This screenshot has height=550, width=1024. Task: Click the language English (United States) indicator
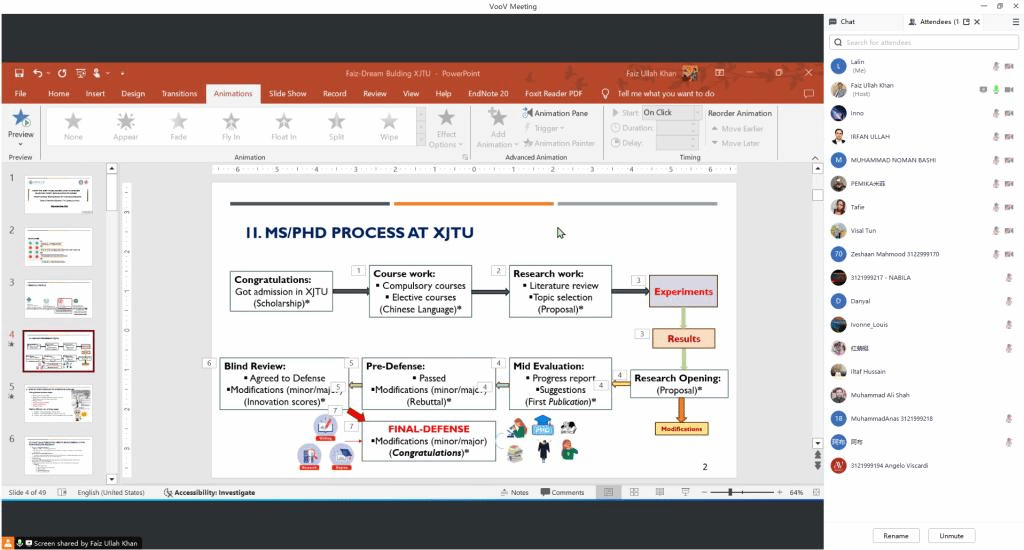tap(111, 493)
